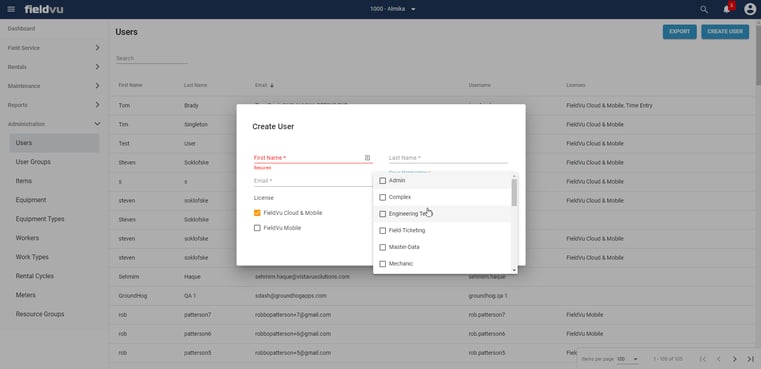Select Users in the sidebar
The width and height of the screenshot is (761, 369).
54,143
